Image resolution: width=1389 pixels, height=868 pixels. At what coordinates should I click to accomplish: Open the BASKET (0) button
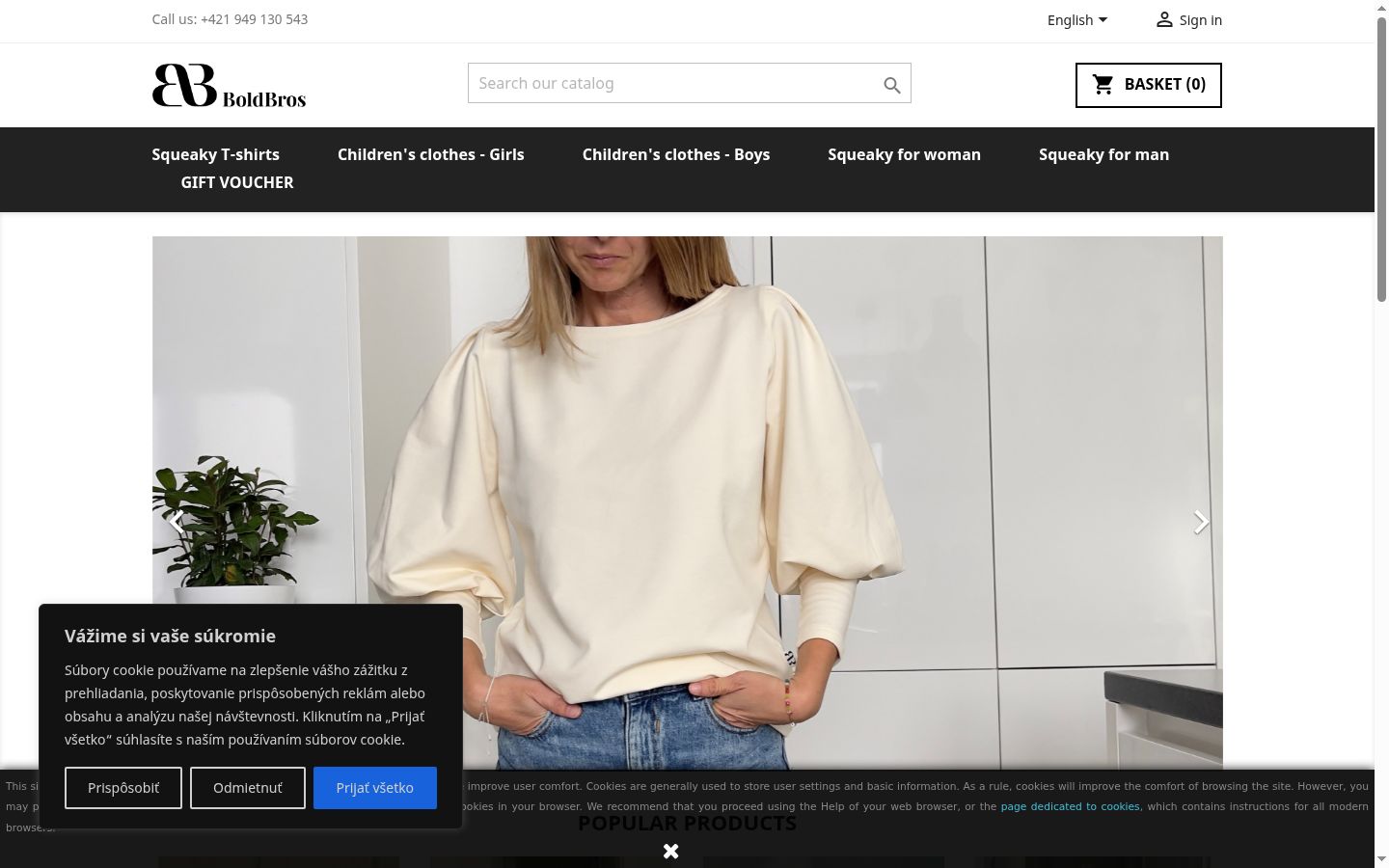pyautogui.click(x=1148, y=85)
